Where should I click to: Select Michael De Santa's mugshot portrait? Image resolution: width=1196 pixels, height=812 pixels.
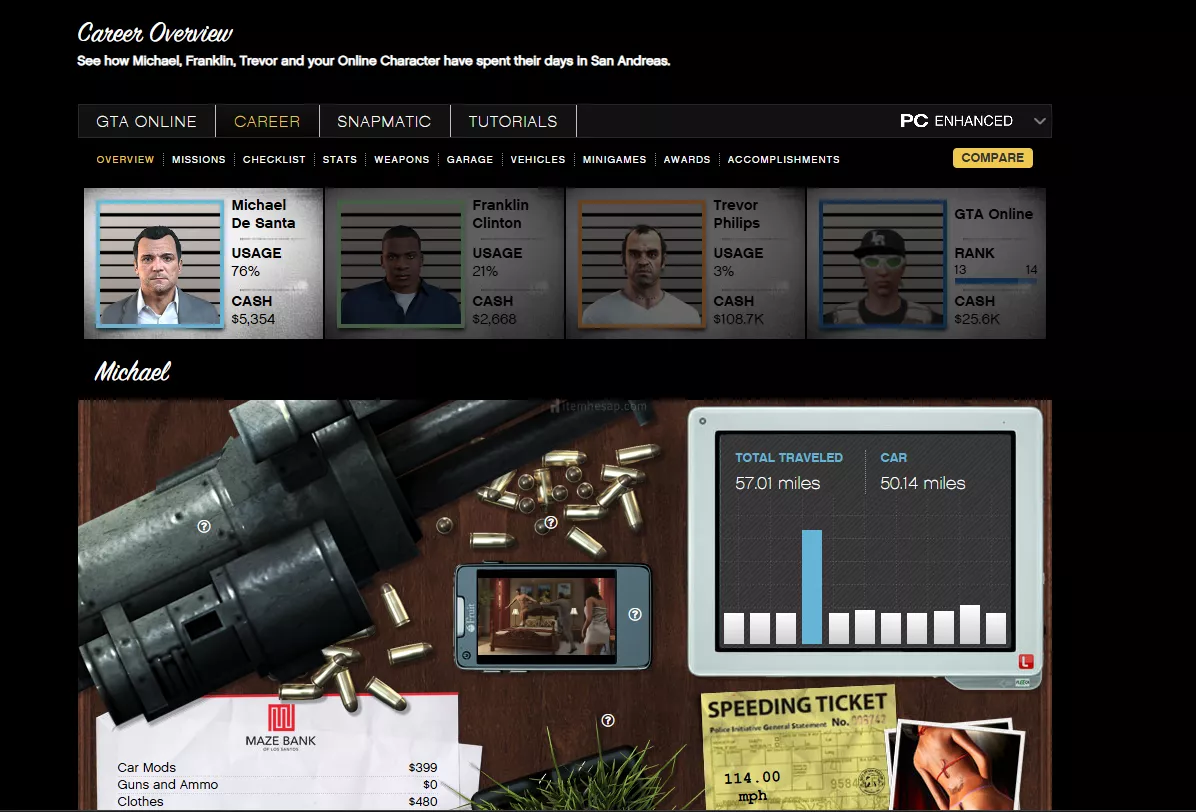(160, 264)
